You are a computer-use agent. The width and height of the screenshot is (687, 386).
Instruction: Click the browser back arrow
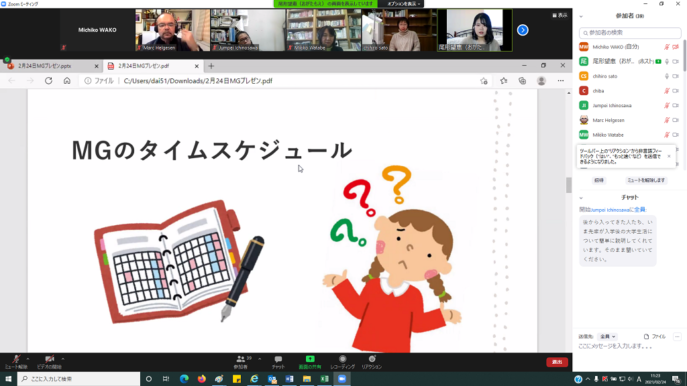click(12, 81)
